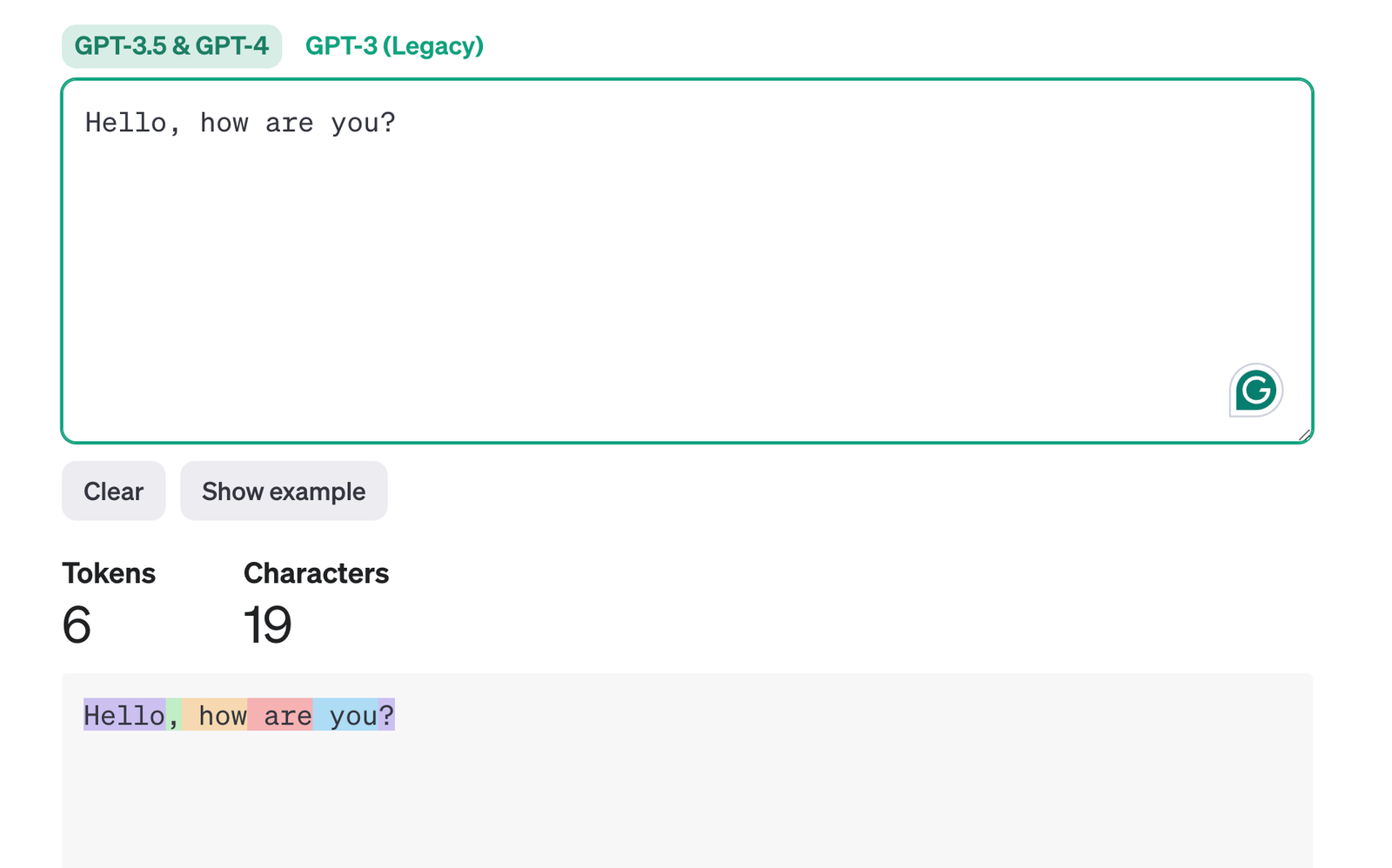Screen dimensions: 1392x868
Task: Switch to the GPT-3 (Legacy) tab
Action: pyautogui.click(x=394, y=46)
